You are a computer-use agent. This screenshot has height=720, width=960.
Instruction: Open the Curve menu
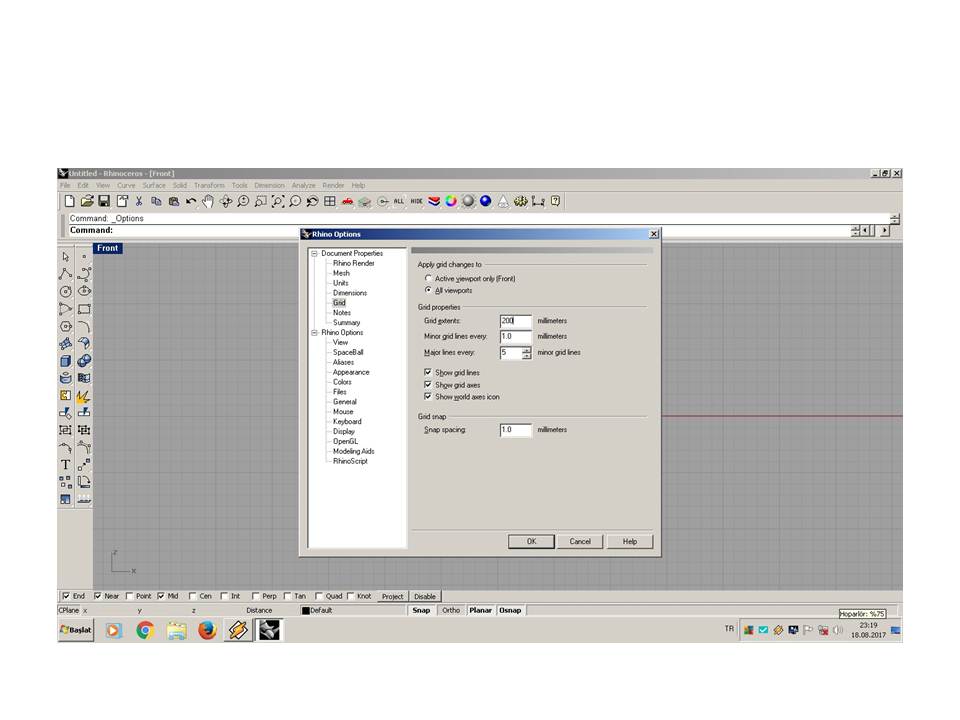(126, 186)
